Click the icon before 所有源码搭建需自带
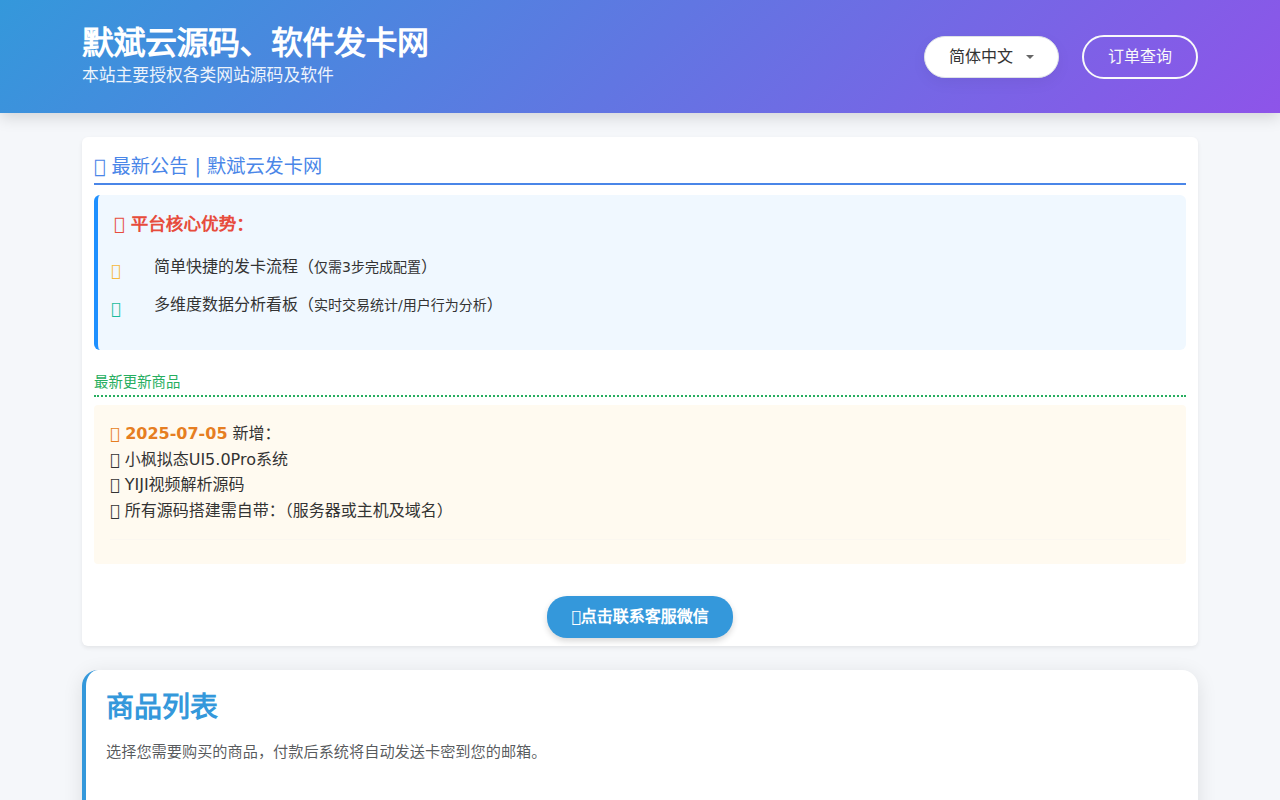1280x800 pixels. tap(114, 510)
